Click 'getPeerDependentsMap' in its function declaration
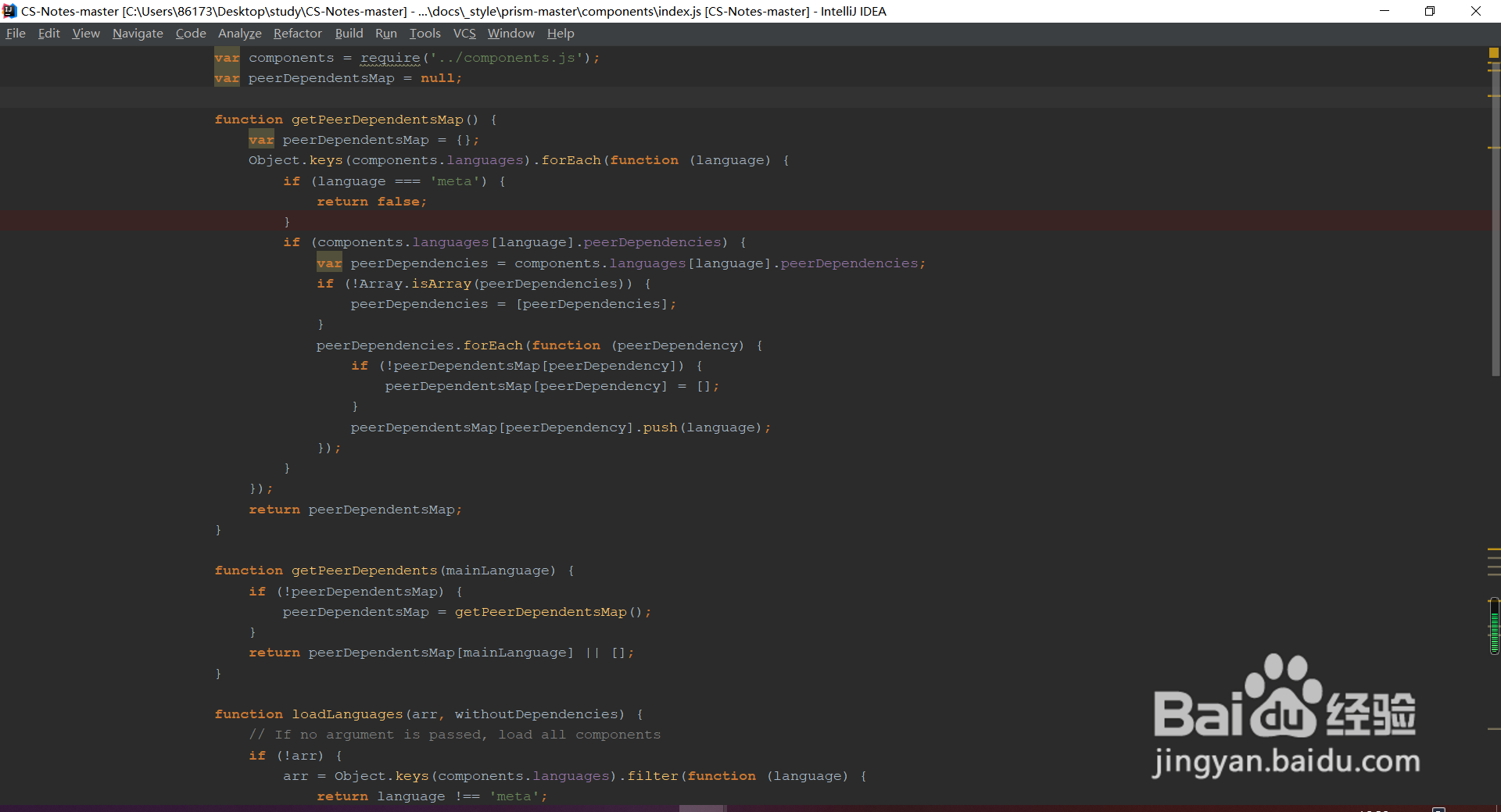This screenshot has height=812, width=1501. [x=378, y=120]
